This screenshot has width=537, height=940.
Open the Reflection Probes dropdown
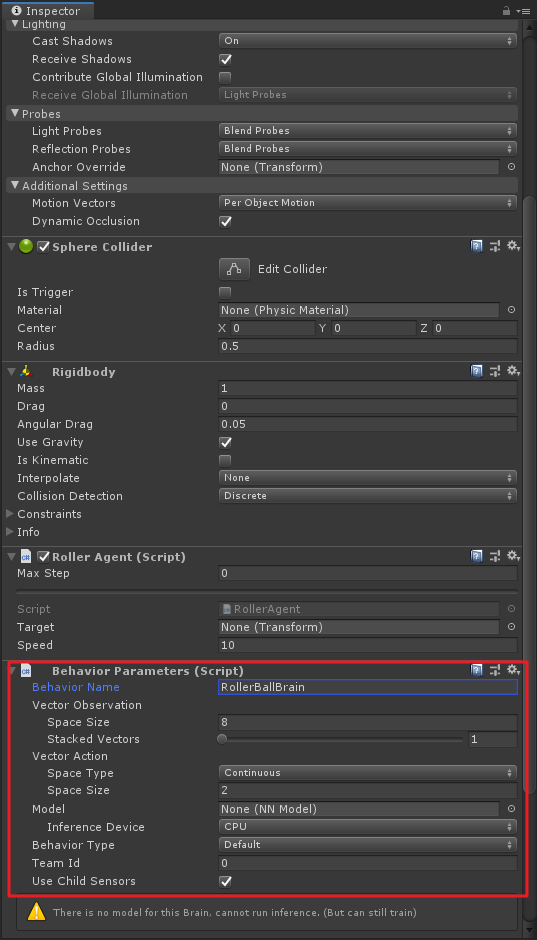click(367, 149)
